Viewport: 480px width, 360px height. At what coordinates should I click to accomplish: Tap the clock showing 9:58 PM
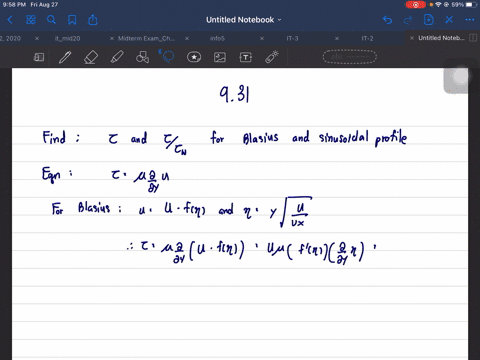coord(14,5)
